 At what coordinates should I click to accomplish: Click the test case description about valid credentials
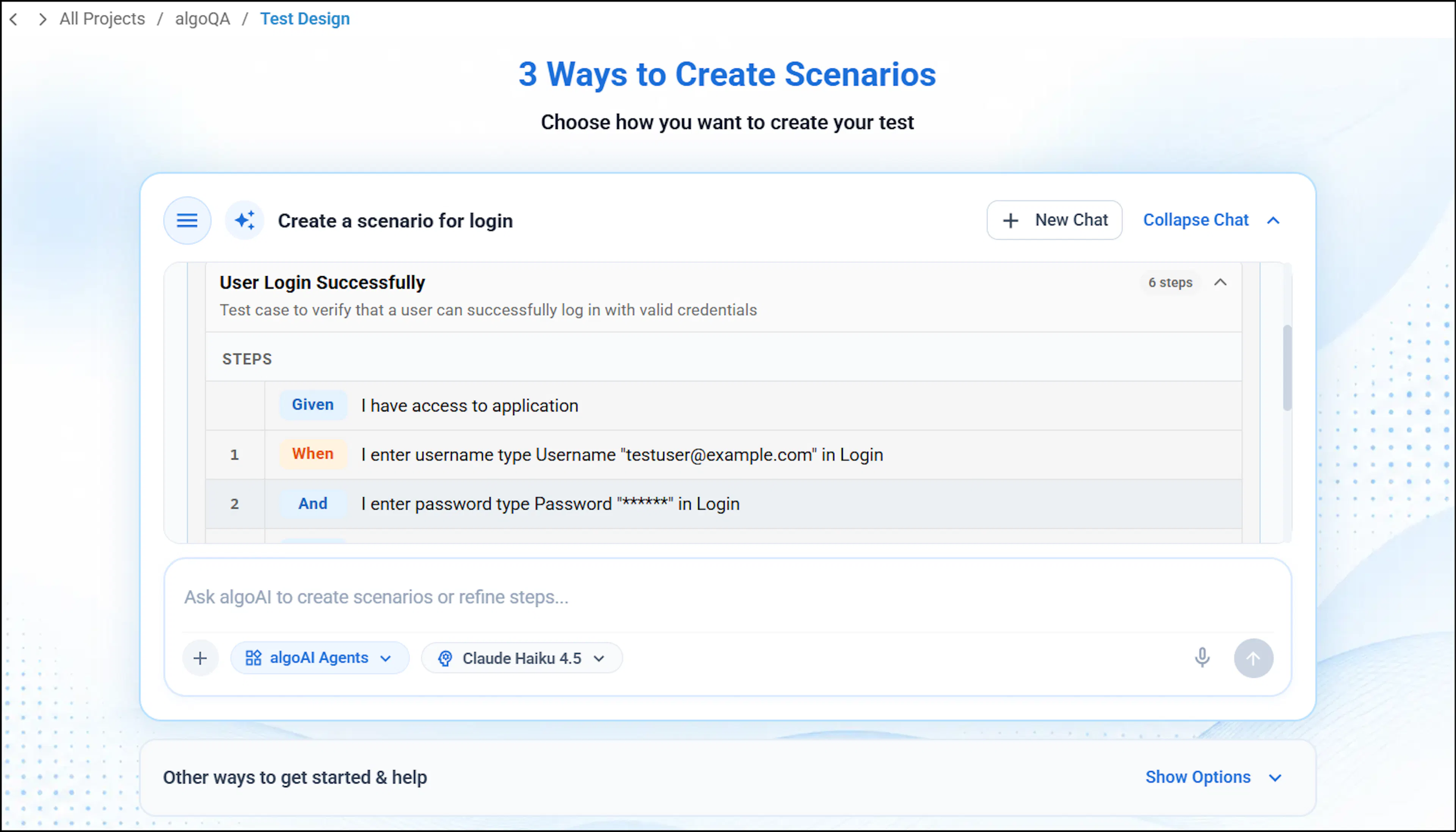click(488, 310)
